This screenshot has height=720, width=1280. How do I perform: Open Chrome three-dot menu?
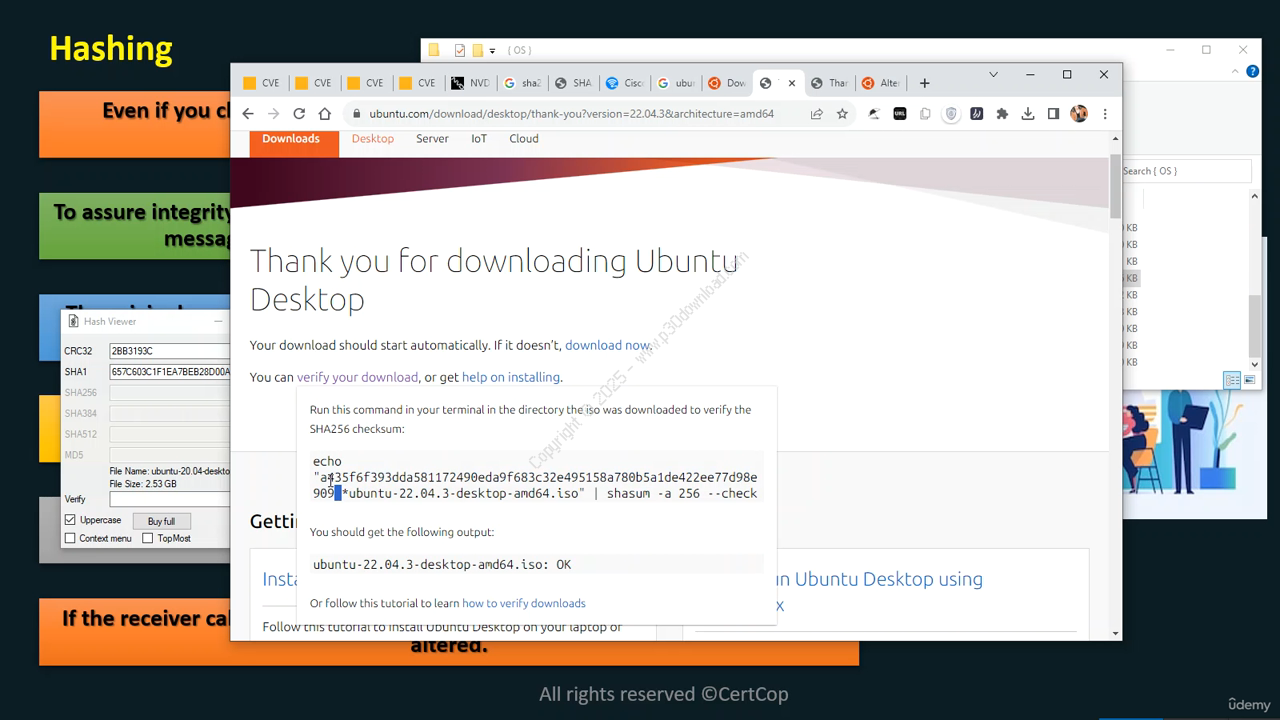(x=1105, y=114)
